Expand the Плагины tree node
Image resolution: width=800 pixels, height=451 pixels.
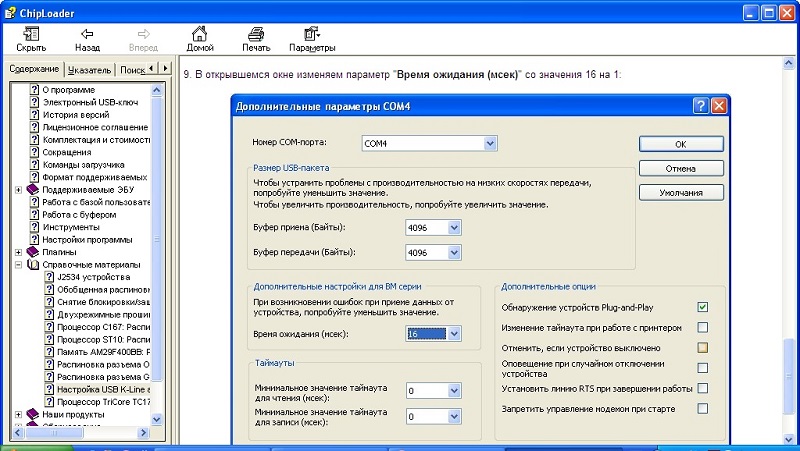pos(19,252)
